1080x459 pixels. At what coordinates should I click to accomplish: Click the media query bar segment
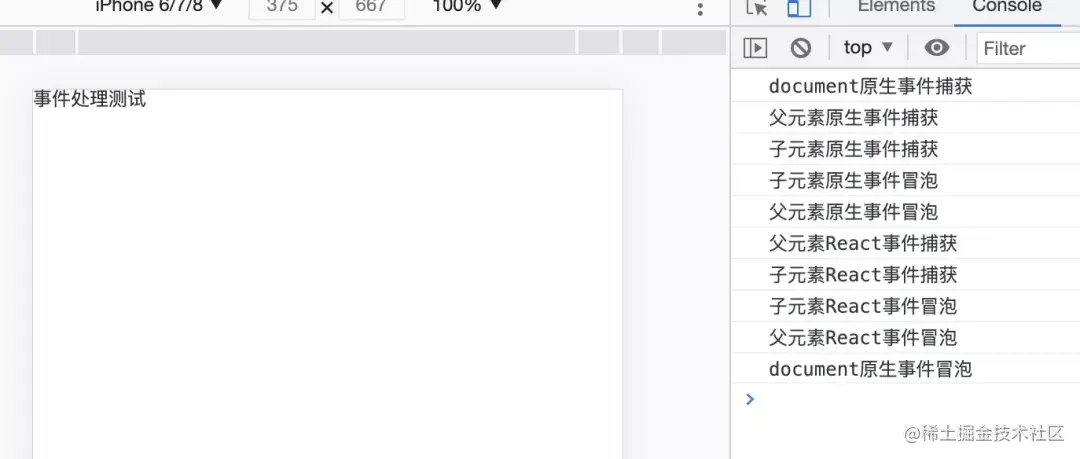327,42
